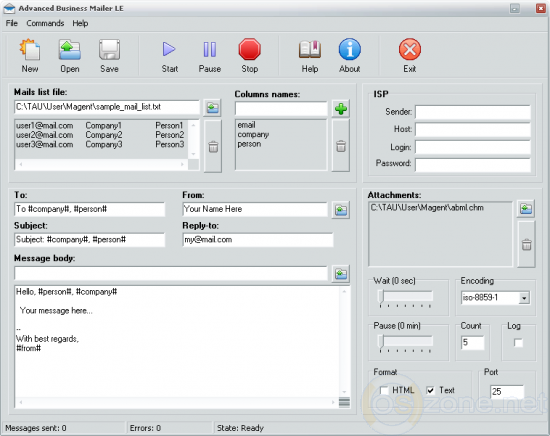Viewport: 550px width, 436px height.
Task: Select the user3@mail.com row
Action: click(x=101, y=145)
